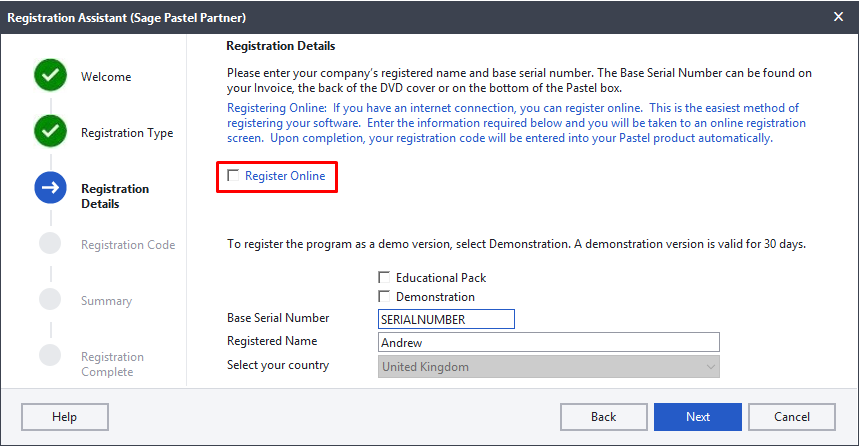Click the Registered Name input field

548,342
